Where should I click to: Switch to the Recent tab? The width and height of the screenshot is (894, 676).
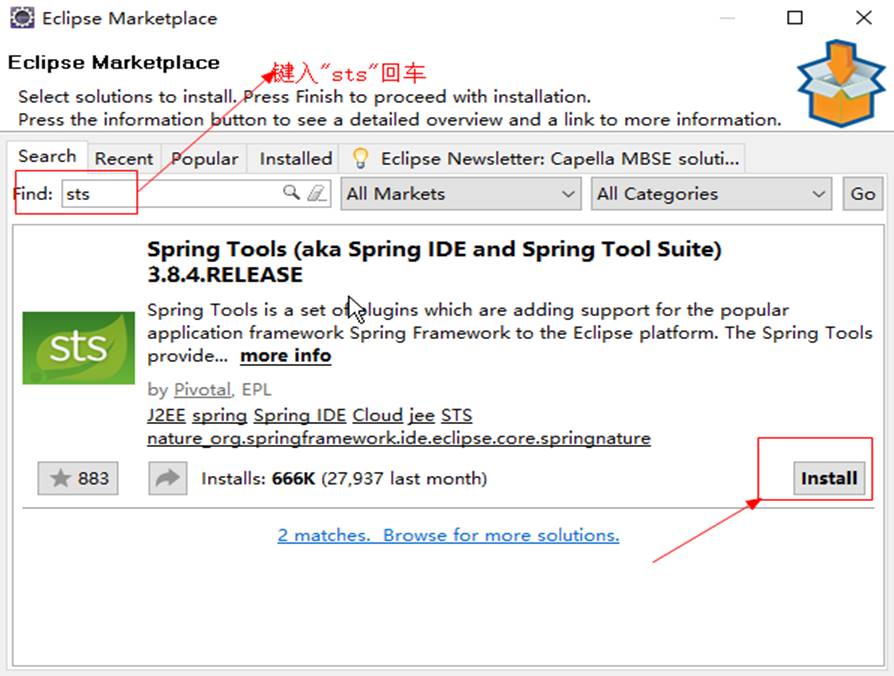(x=124, y=158)
